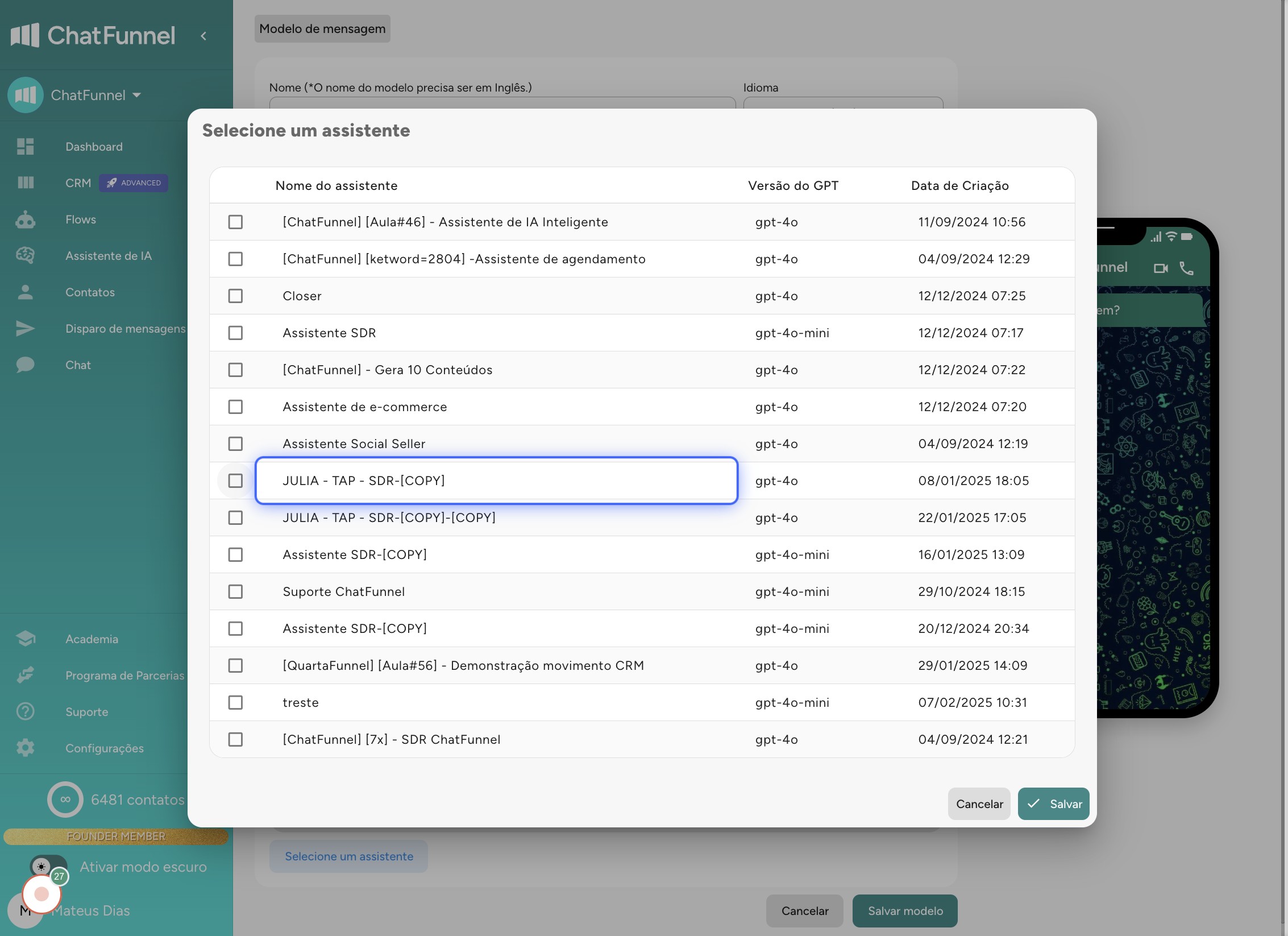The image size is (1288, 936).
Task: Click the infinity contacts counter icon
Action: point(65,800)
